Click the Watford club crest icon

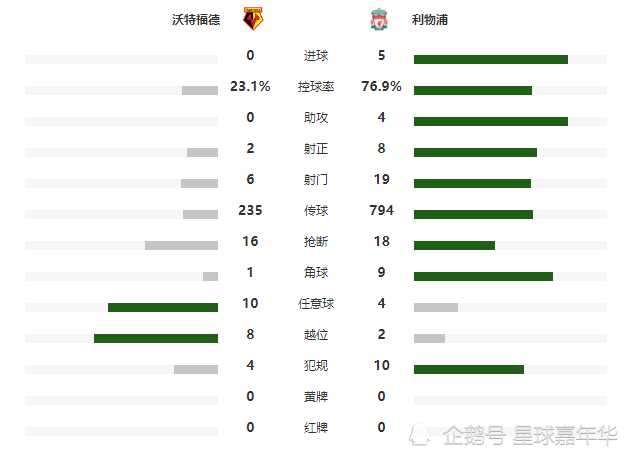coord(253,19)
